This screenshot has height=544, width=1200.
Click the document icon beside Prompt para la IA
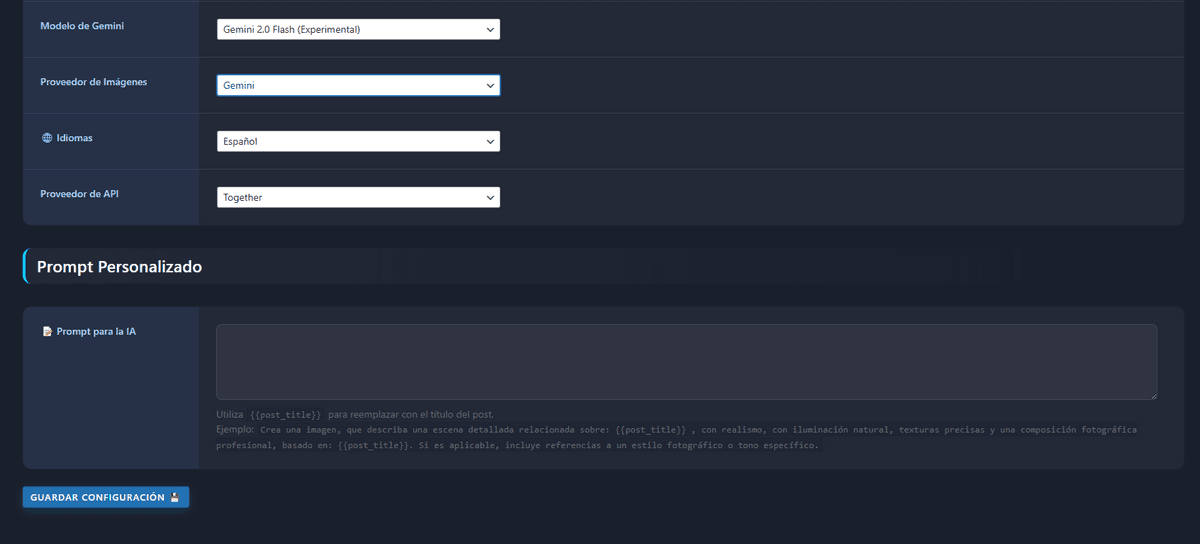pyautogui.click(x=47, y=331)
